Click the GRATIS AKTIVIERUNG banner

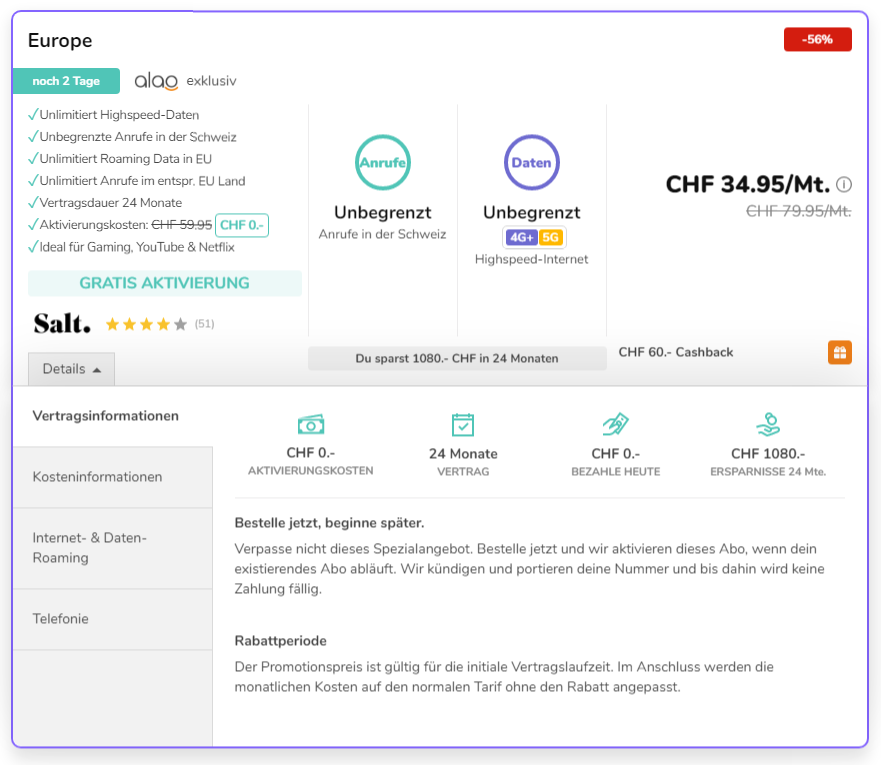point(164,283)
